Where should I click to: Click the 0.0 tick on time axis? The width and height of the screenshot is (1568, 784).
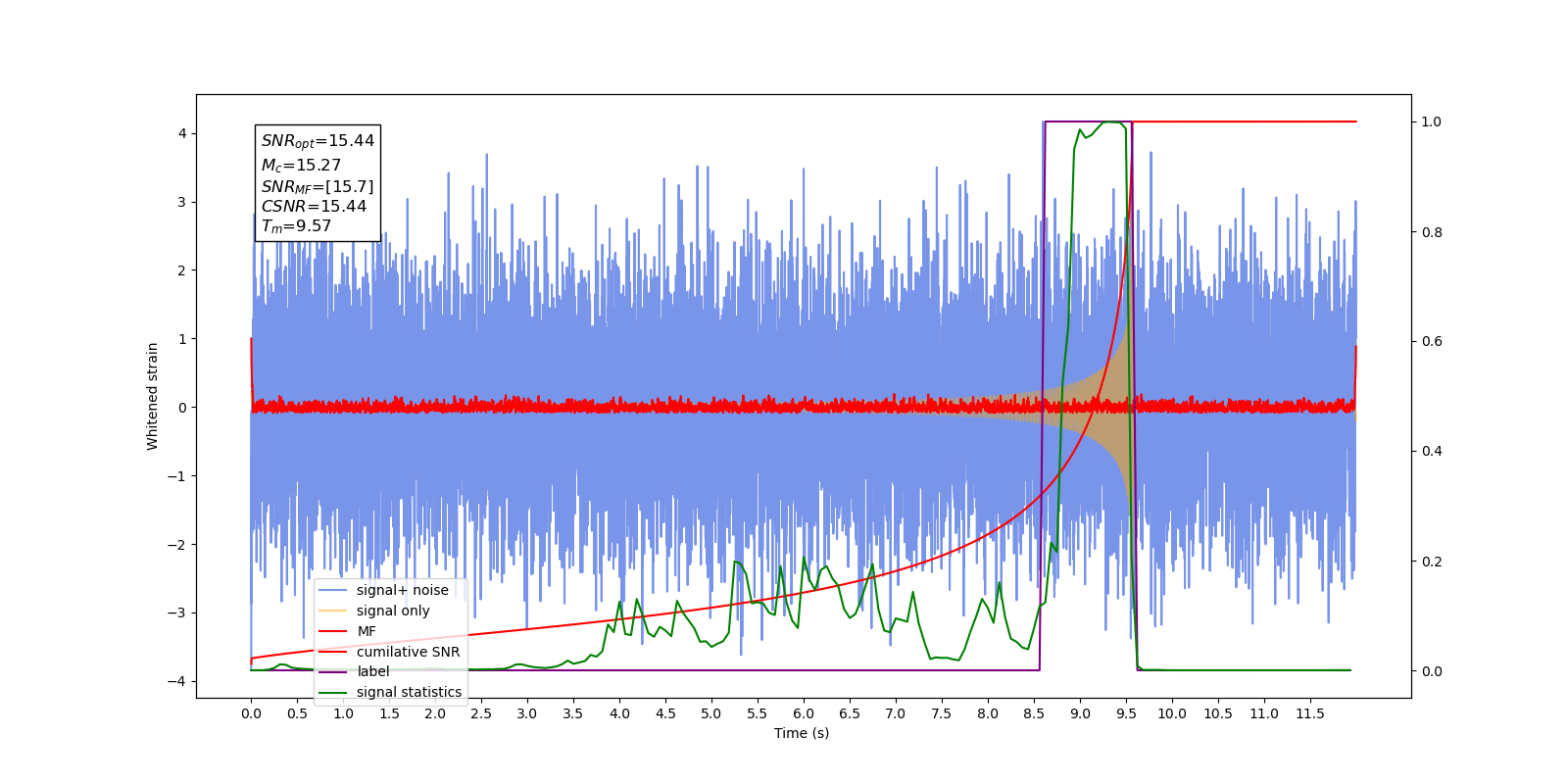click(251, 713)
